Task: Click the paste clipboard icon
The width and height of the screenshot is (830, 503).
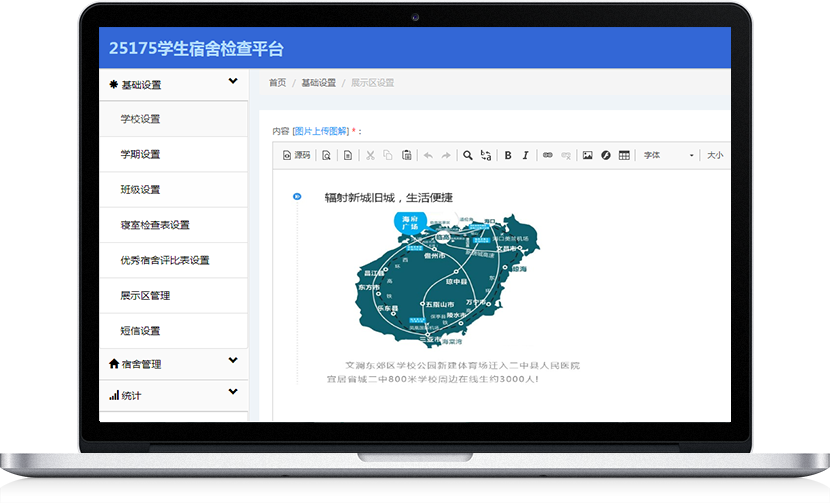Action: [x=406, y=155]
